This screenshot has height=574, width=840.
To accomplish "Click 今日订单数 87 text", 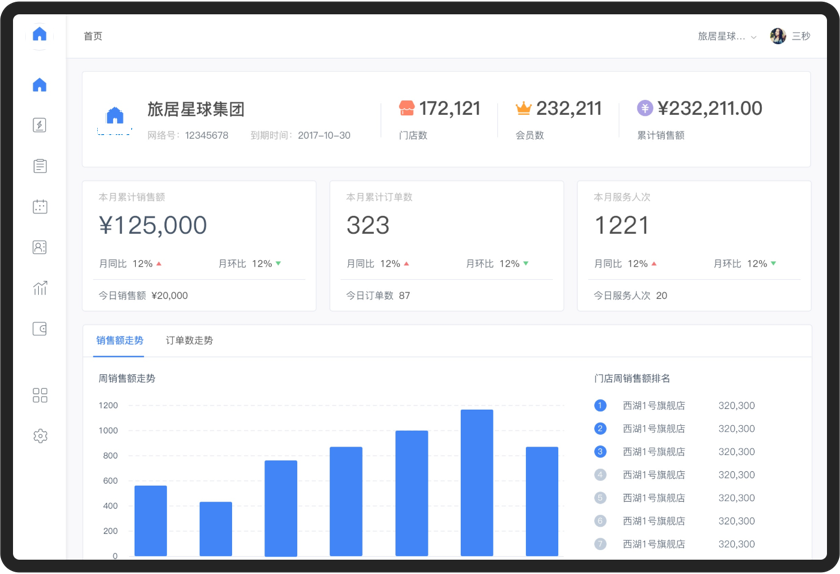I will [x=378, y=296].
